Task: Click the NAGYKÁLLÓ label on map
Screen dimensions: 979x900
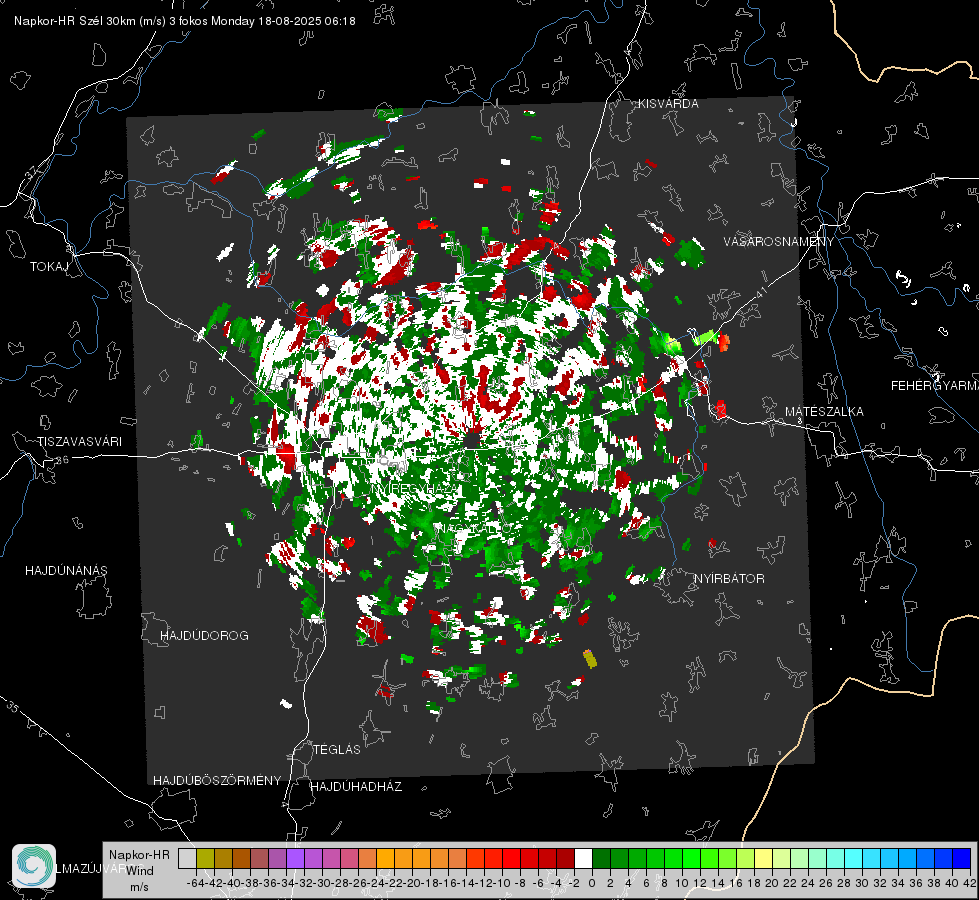Action: (473, 528)
